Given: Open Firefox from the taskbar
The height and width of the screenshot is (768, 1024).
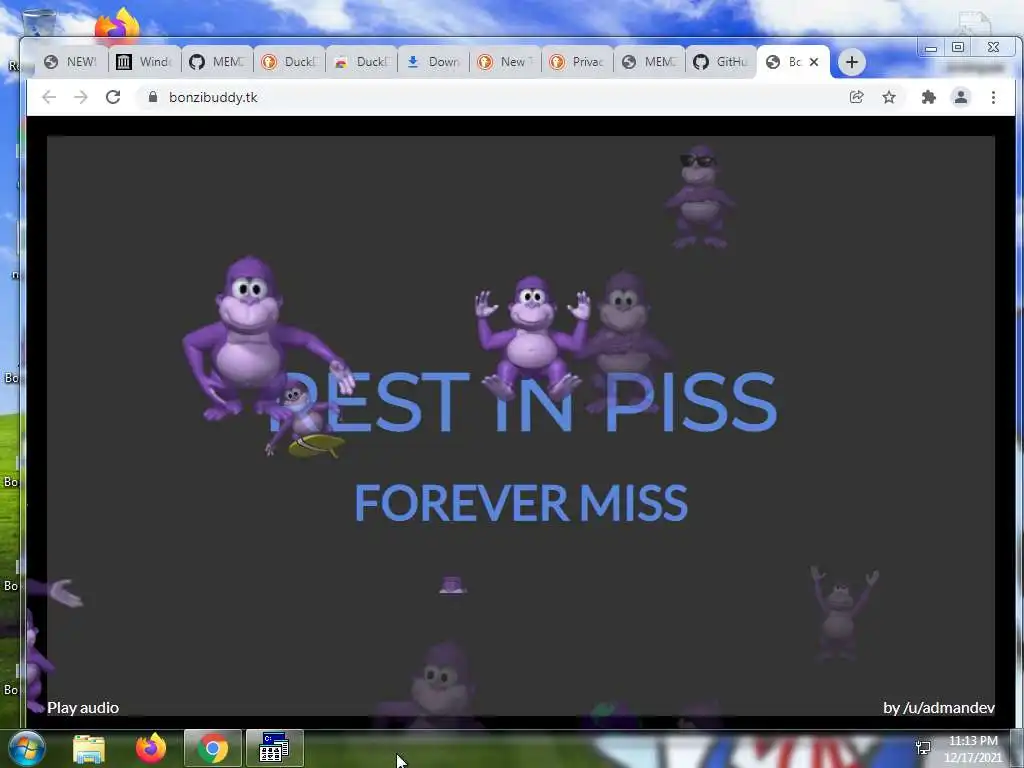Looking at the screenshot, I should tap(151, 748).
